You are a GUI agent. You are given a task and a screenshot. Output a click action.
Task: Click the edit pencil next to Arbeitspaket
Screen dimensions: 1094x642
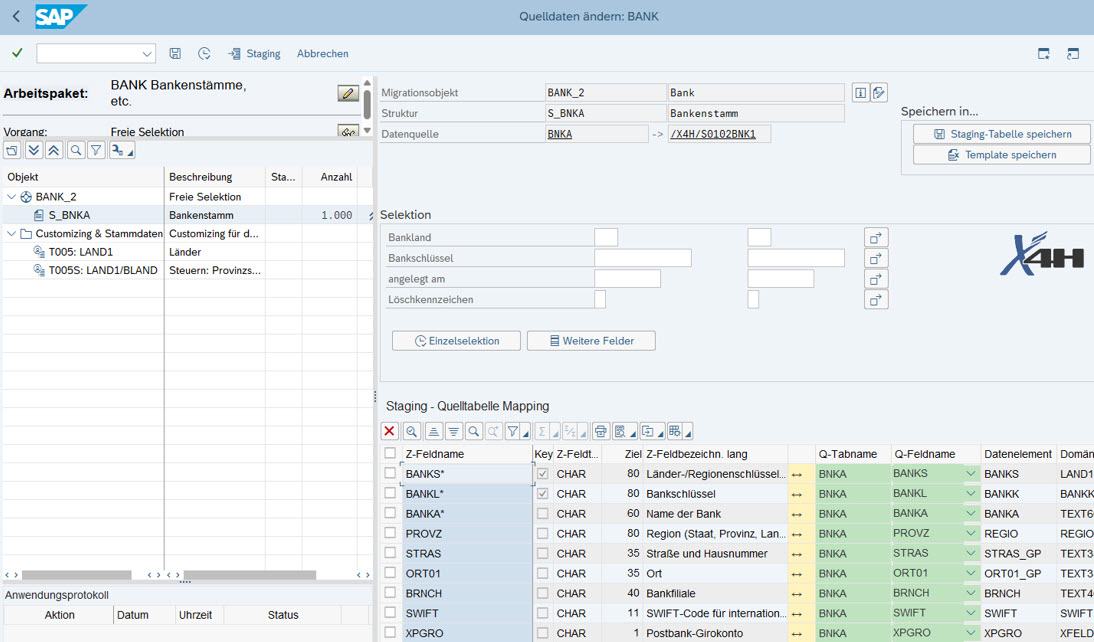(347, 93)
